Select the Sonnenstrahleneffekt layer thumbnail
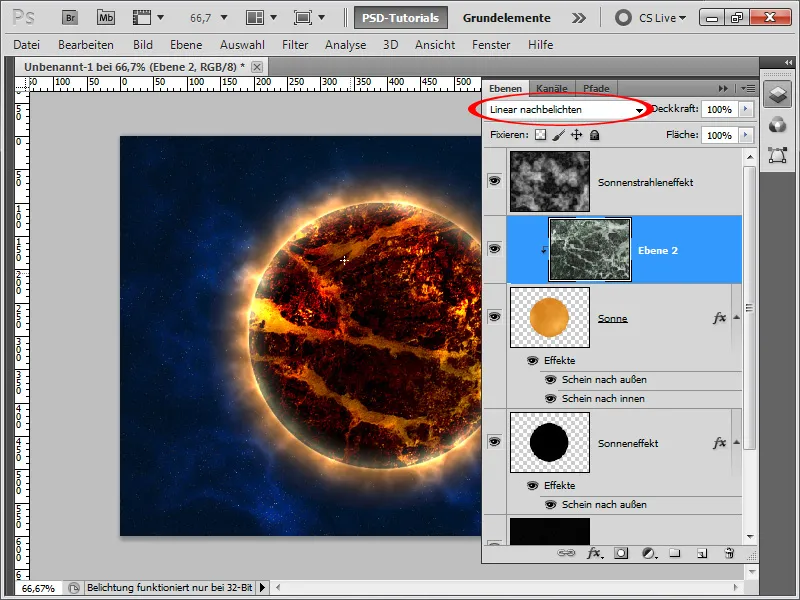The height and width of the screenshot is (600, 800). click(550, 181)
